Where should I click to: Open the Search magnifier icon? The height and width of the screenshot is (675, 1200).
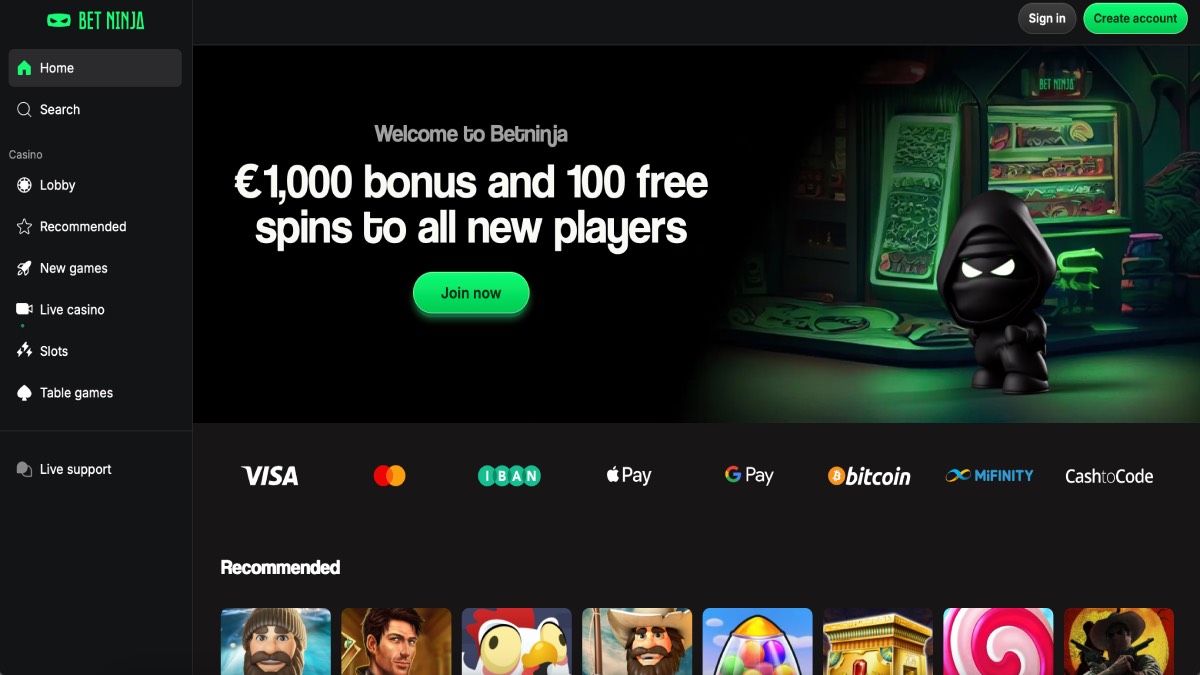[24, 110]
